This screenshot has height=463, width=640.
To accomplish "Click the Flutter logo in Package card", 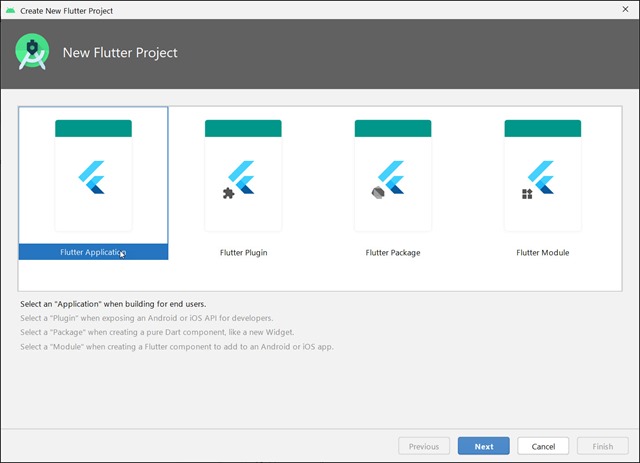I will click(391, 177).
